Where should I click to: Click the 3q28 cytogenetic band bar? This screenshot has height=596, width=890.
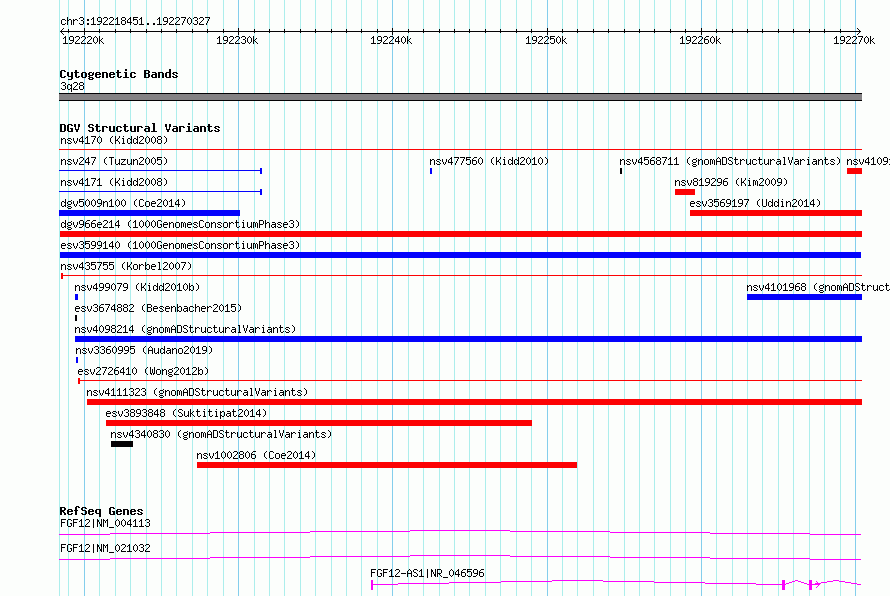click(x=460, y=97)
